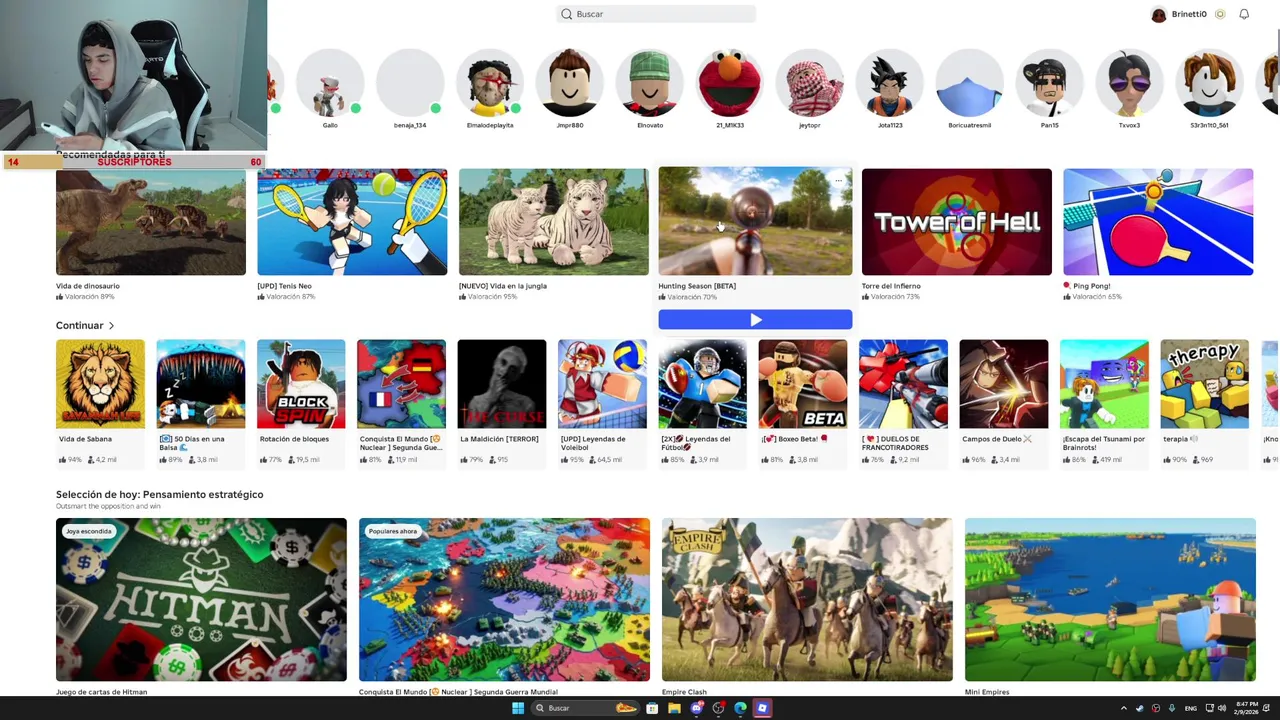The width and height of the screenshot is (1280, 720).
Task: Open the Block Spin game tile
Action: pyautogui.click(x=301, y=384)
